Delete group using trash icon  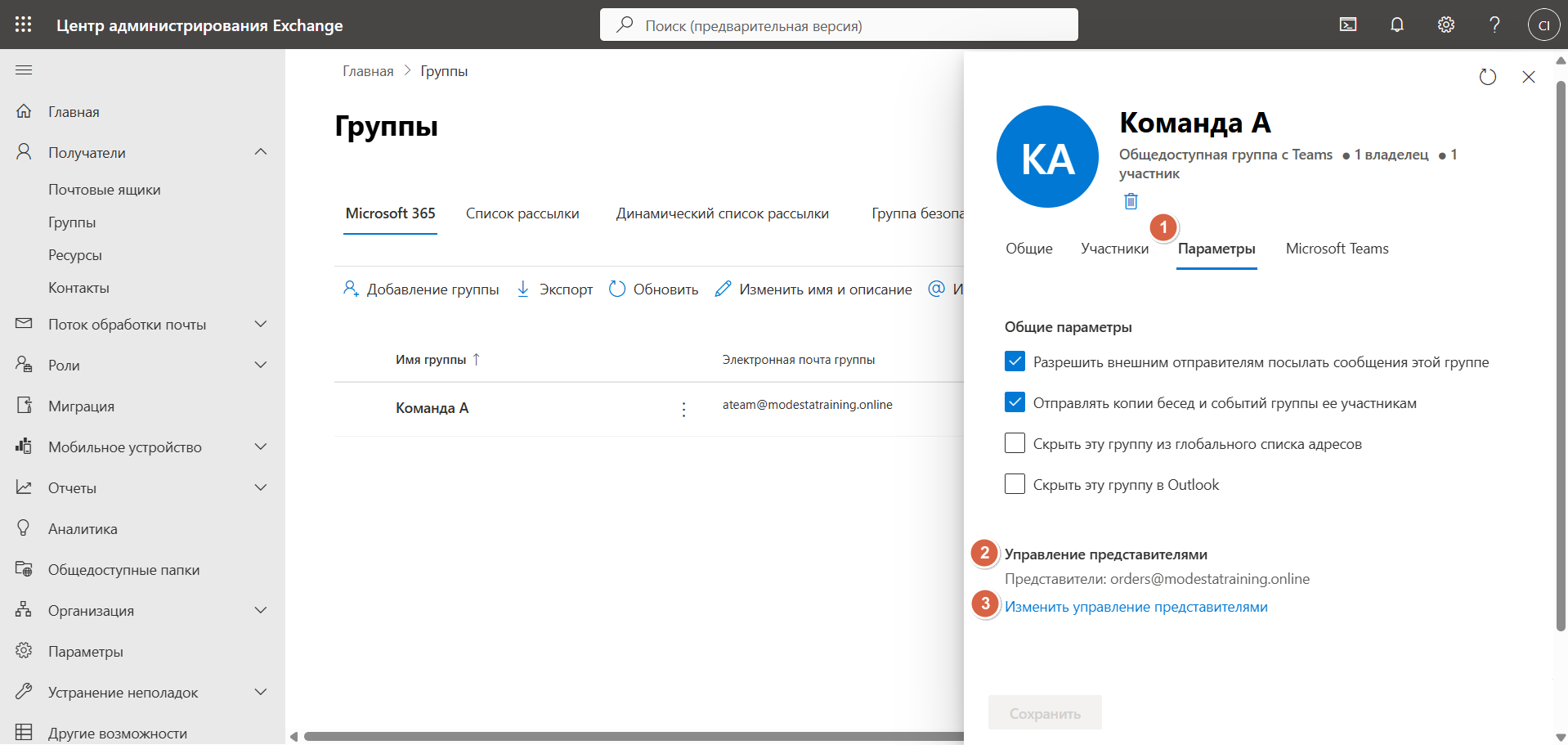[1131, 201]
